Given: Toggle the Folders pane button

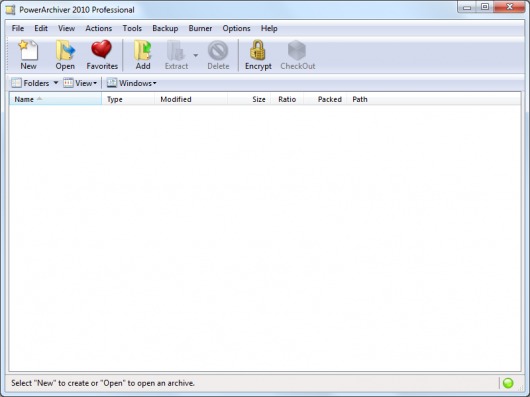Looking at the screenshot, I should tap(30, 83).
